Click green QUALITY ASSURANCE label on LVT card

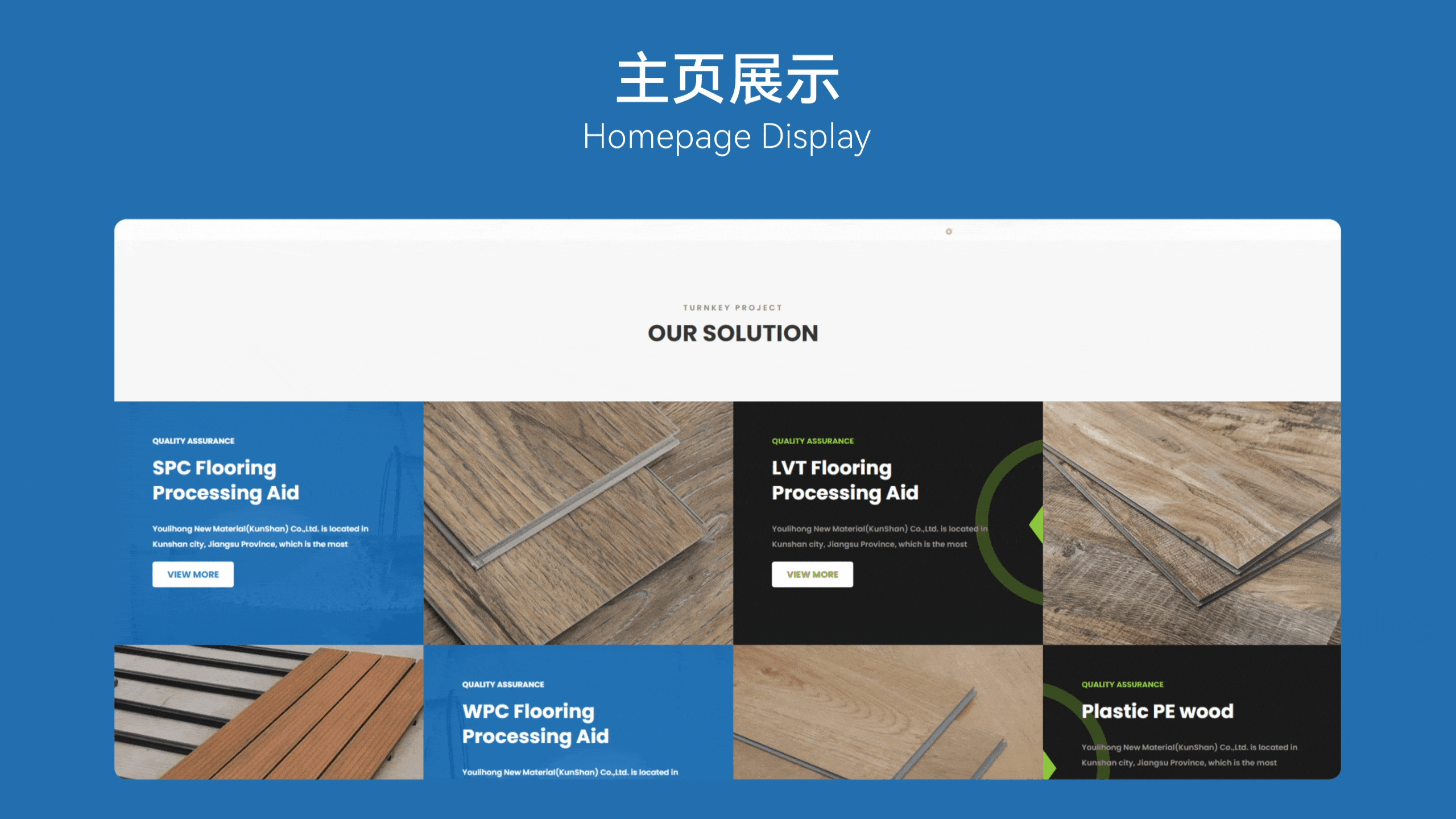(813, 441)
